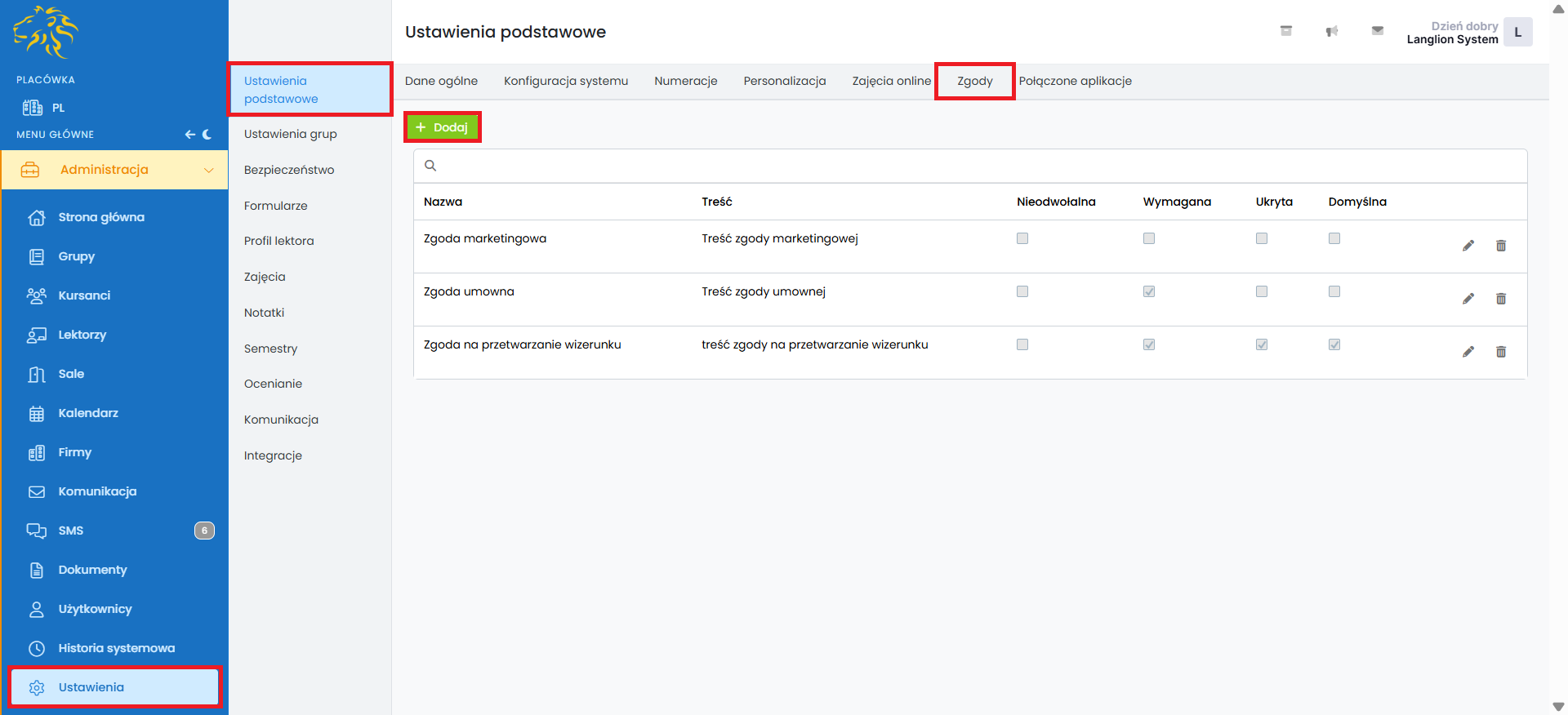The width and height of the screenshot is (1568, 715).
Task: Open the envelope messages icon in header
Action: pyautogui.click(x=1377, y=31)
